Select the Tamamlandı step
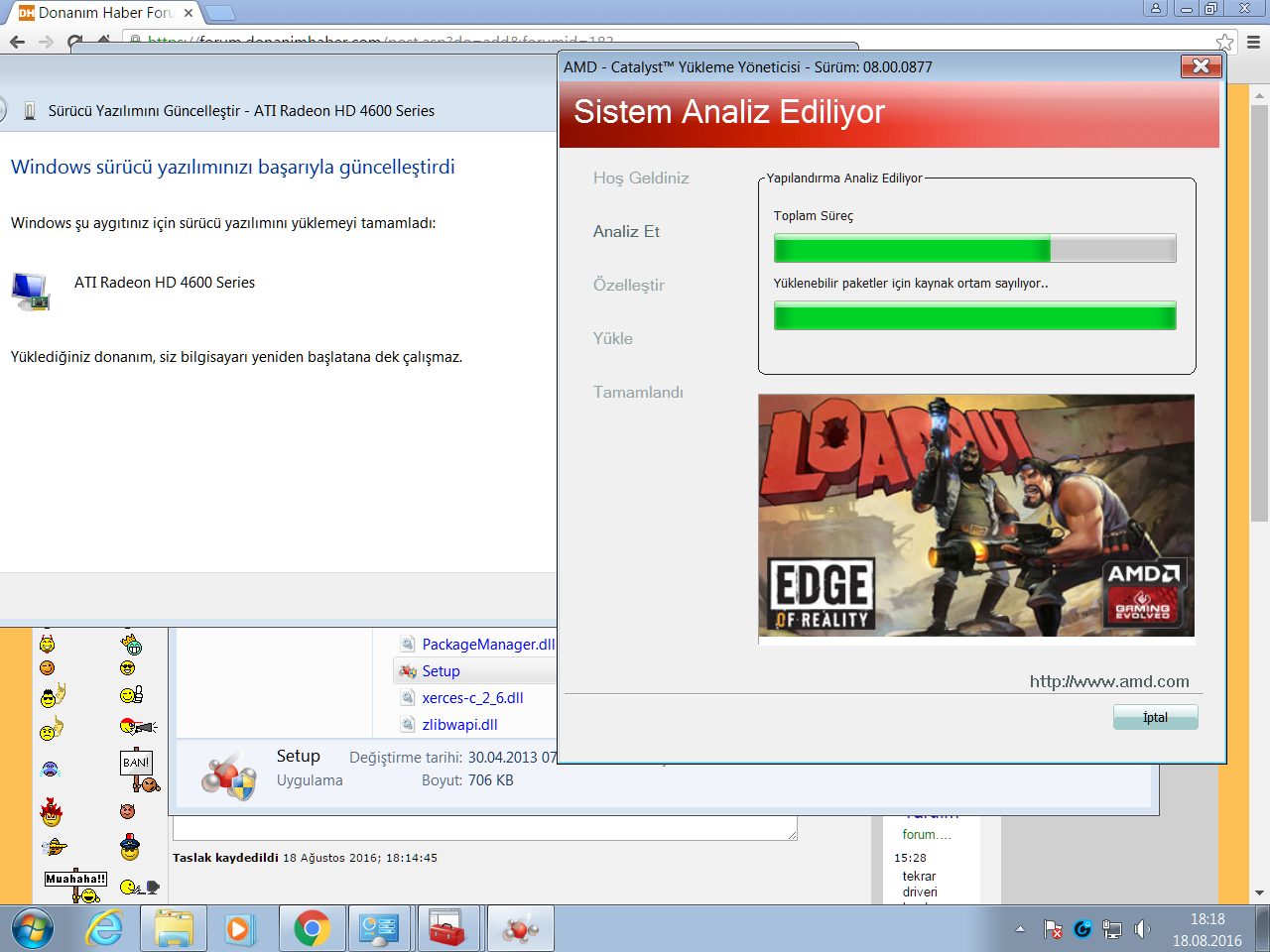Image resolution: width=1270 pixels, height=952 pixels. 638,392
